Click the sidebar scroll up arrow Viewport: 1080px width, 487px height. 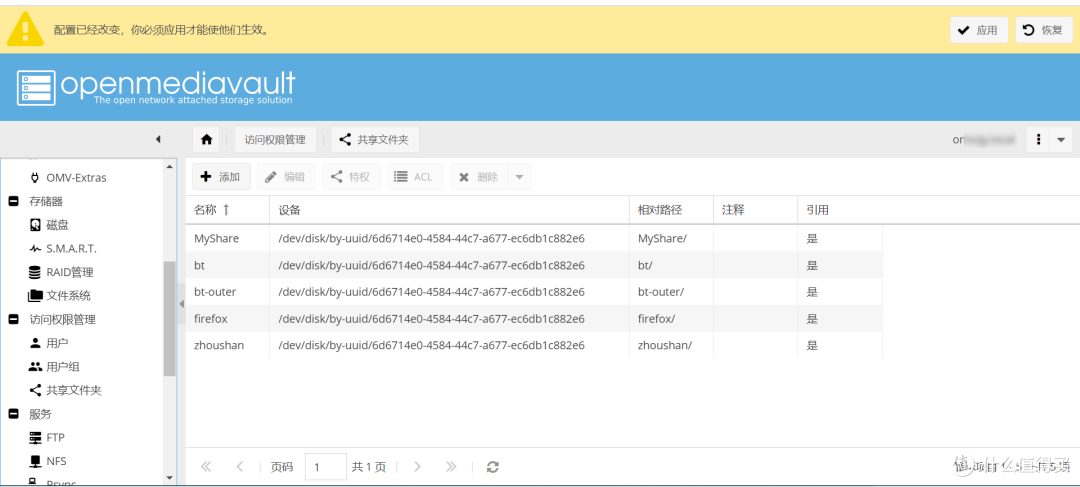(169, 165)
